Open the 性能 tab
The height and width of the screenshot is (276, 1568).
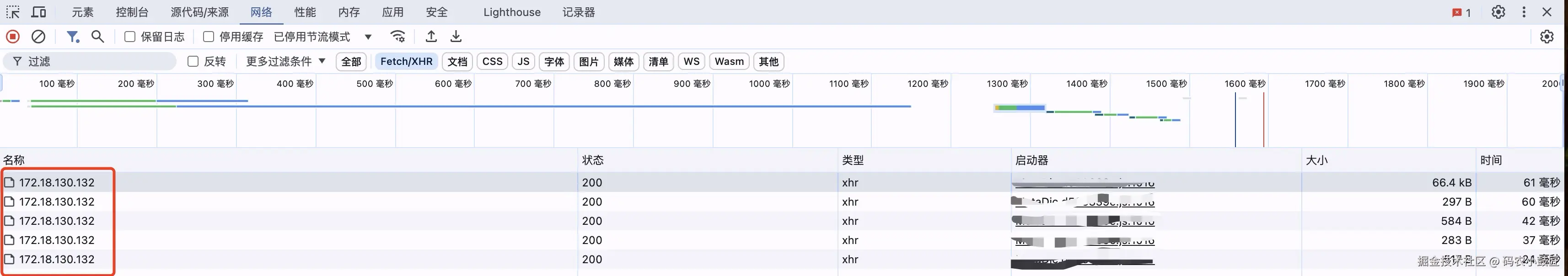click(x=305, y=12)
